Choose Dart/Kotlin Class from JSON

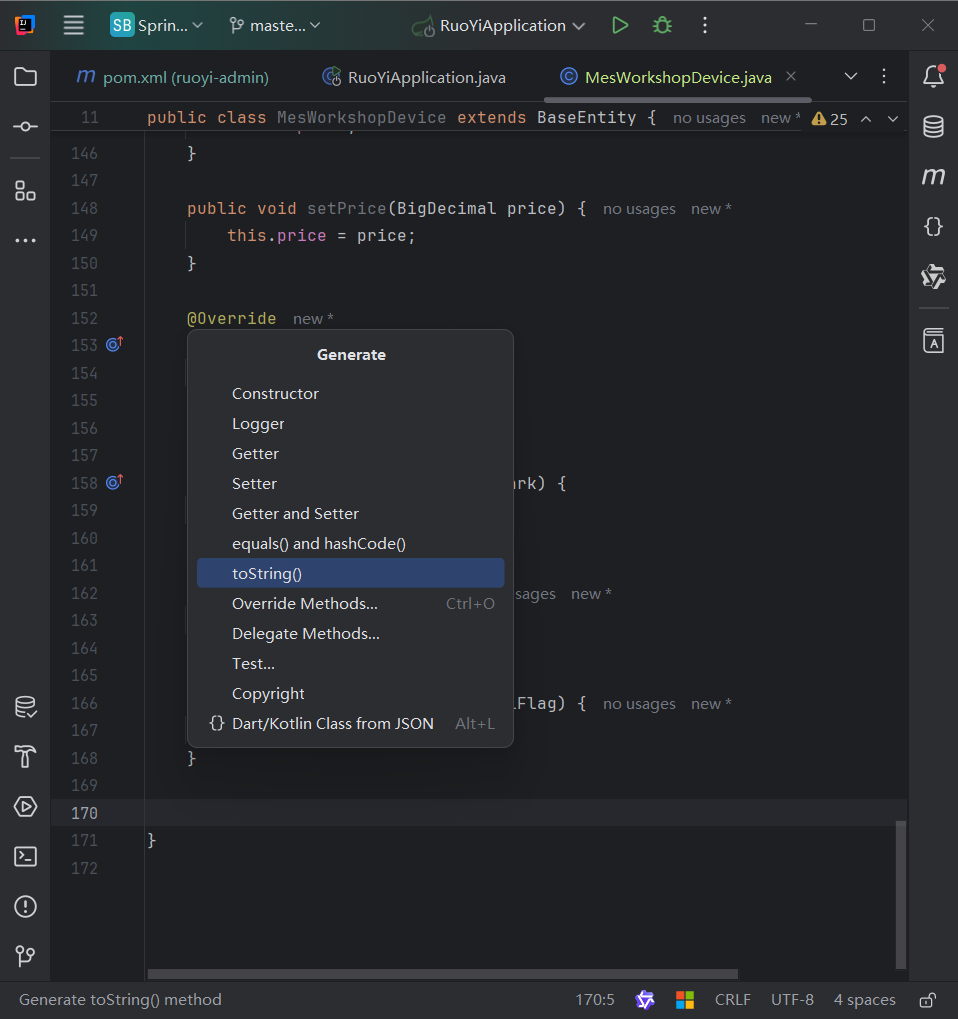pyautogui.click(x=350, y=723)
